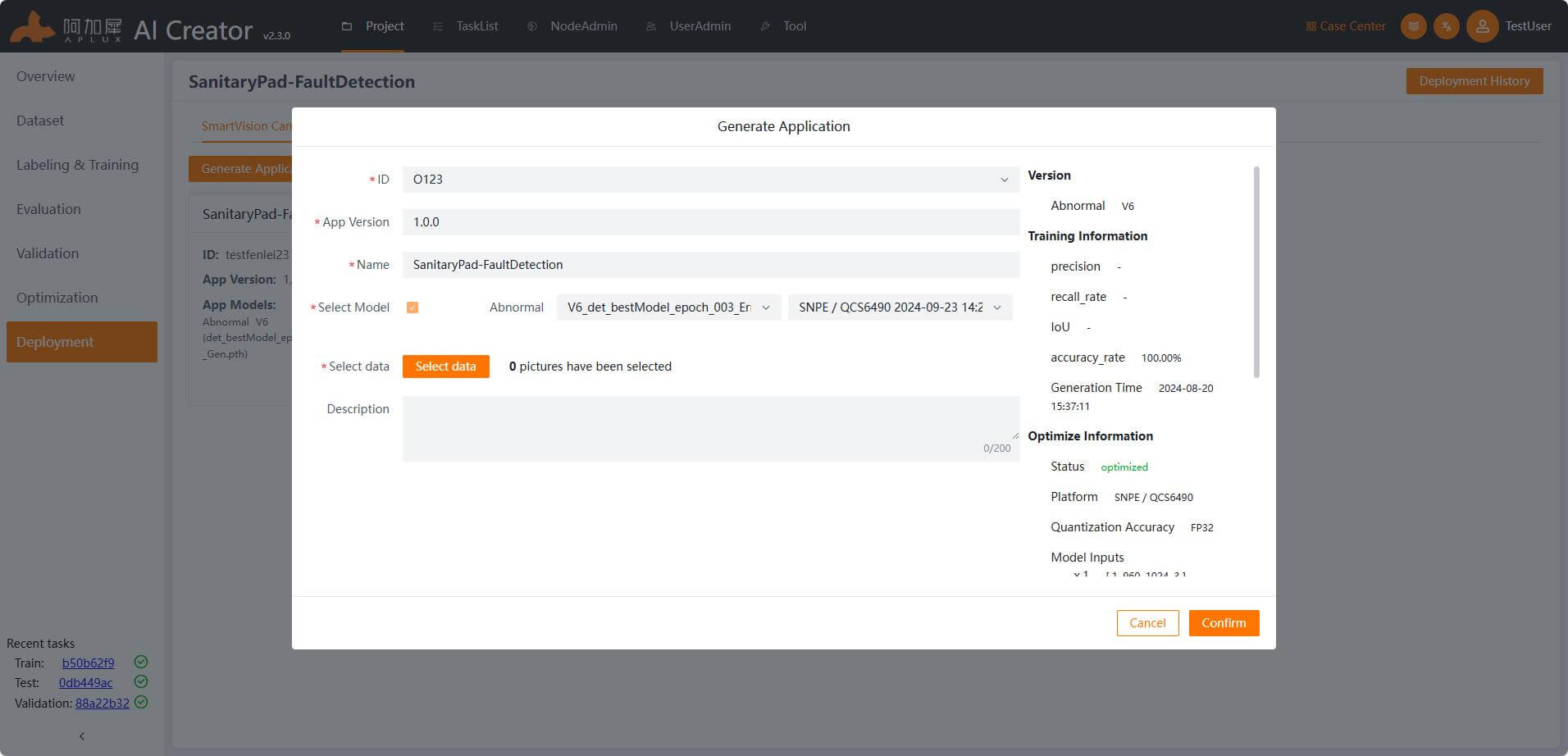
Task: Click the orange Select data button
Action: pos(445,367)
